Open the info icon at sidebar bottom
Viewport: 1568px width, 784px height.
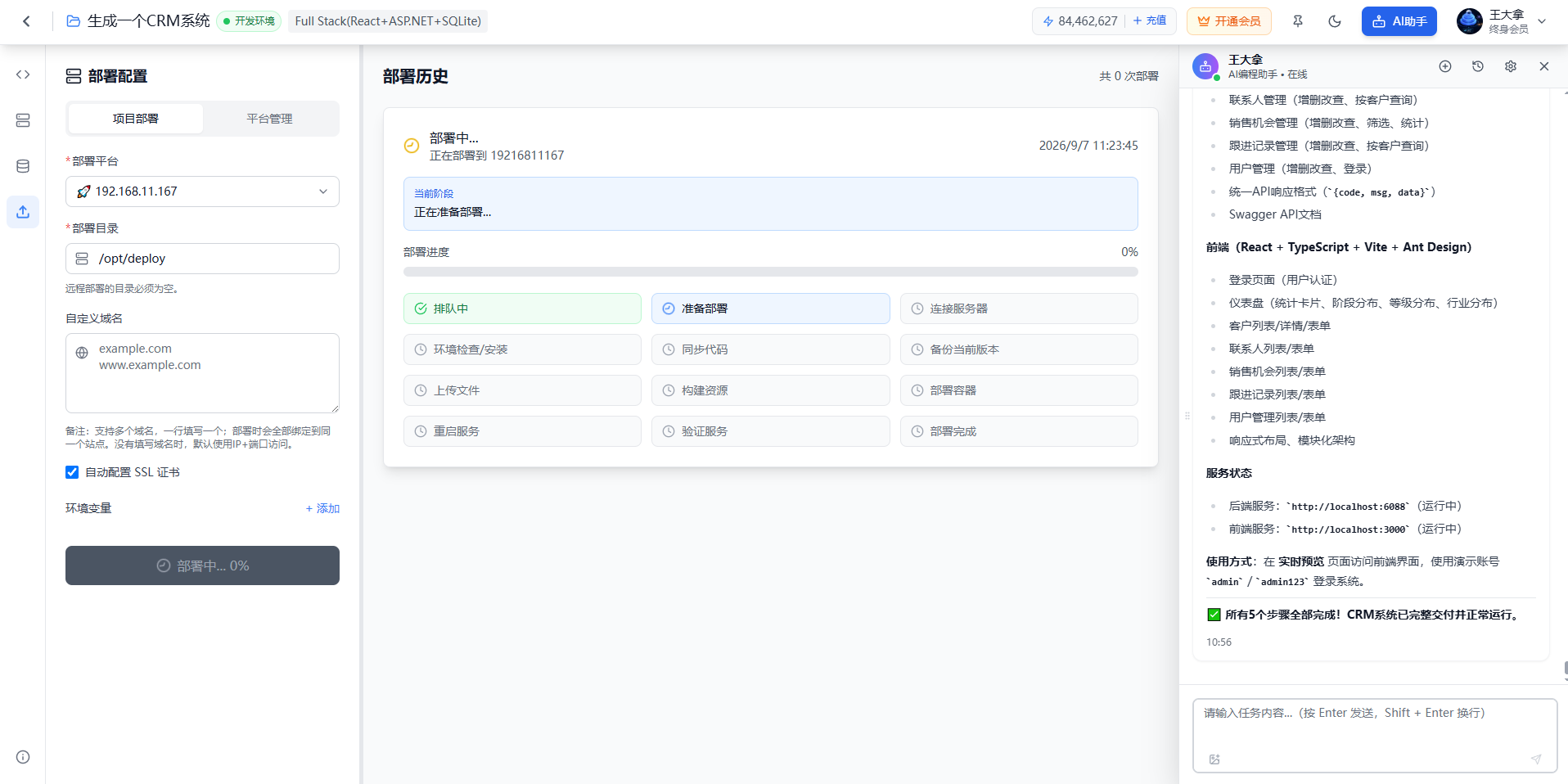[x=23, y=757]
